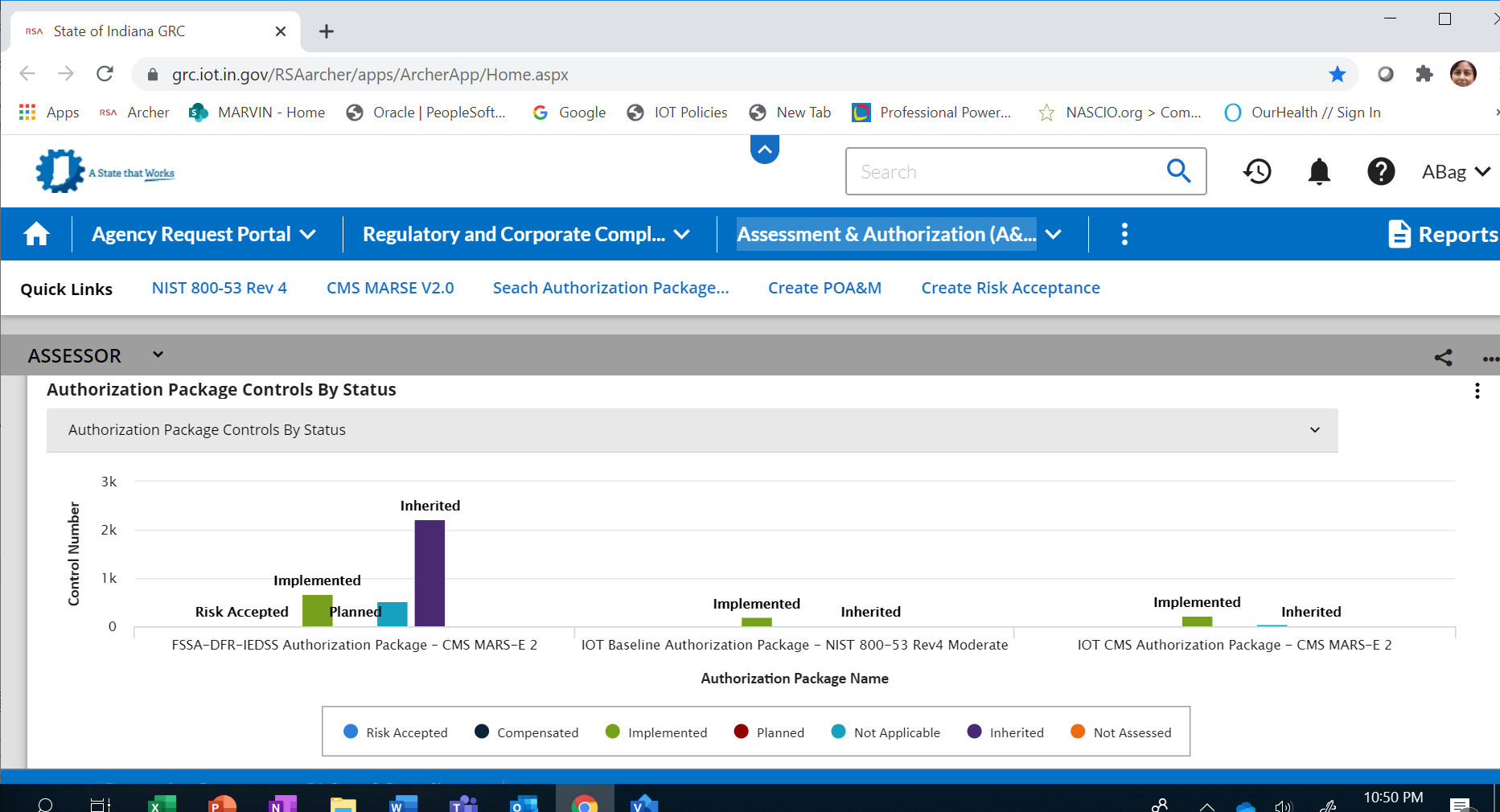Open the vertical dots menu in navigation bar

[1124, 235]
